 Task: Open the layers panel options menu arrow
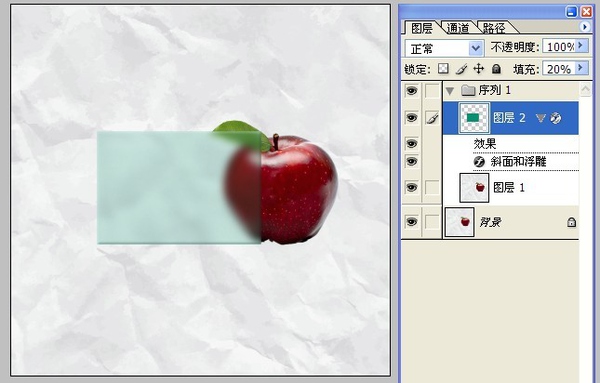coord(584,27)
